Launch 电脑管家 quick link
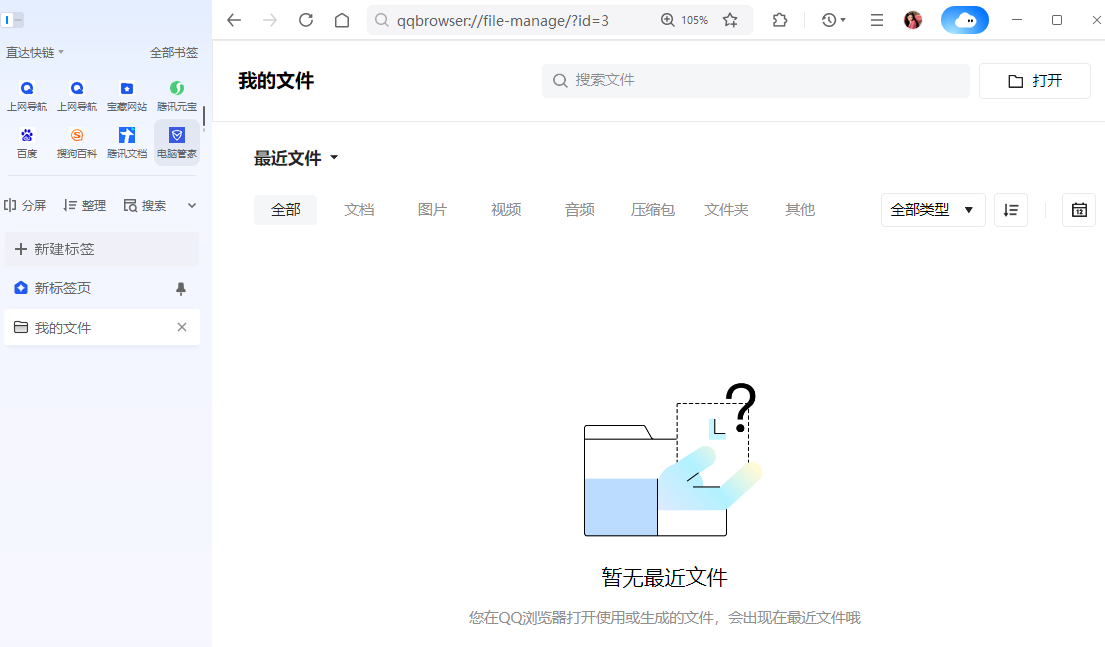 coord(176,141)
